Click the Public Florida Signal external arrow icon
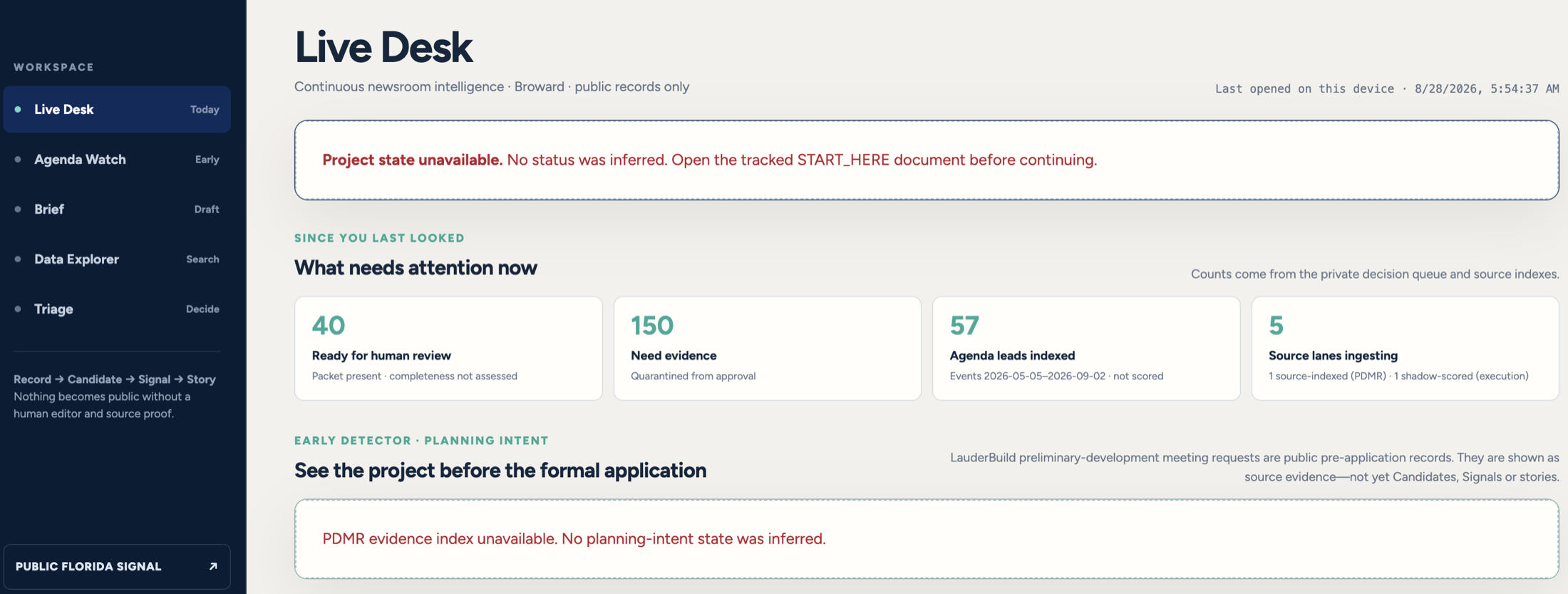Screen dimensions: 1568x594 pyautogui.click(x=212, y=566)
